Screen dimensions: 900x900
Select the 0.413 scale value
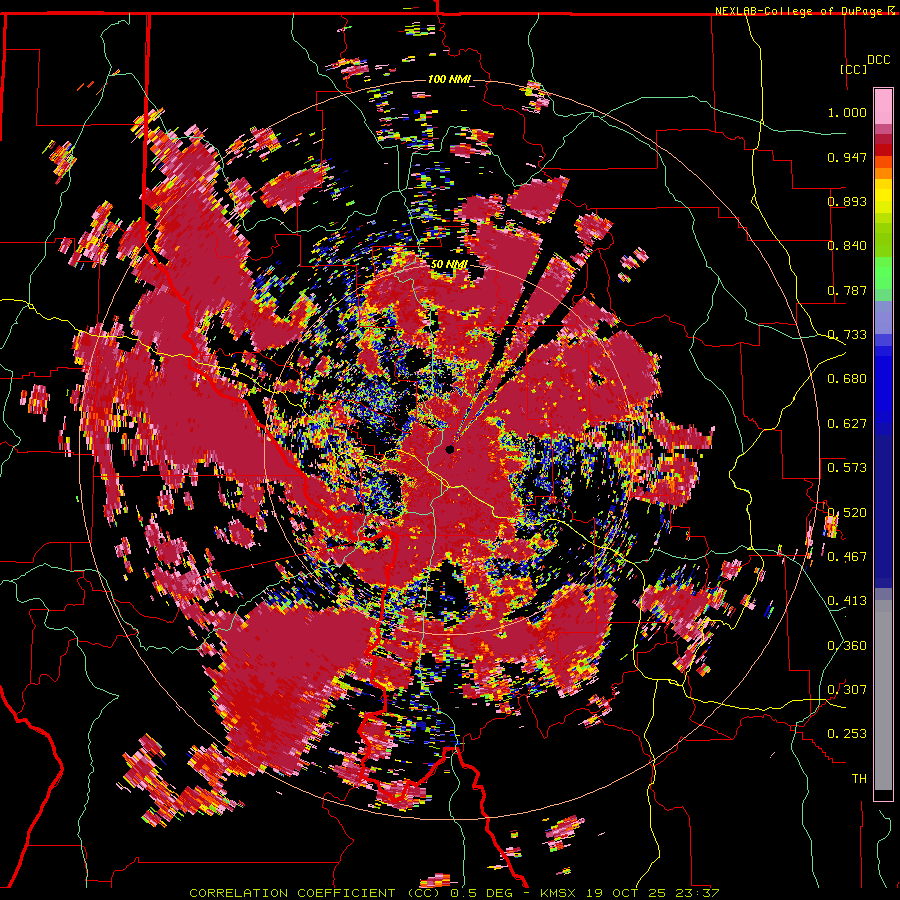[x=847, y=601]
